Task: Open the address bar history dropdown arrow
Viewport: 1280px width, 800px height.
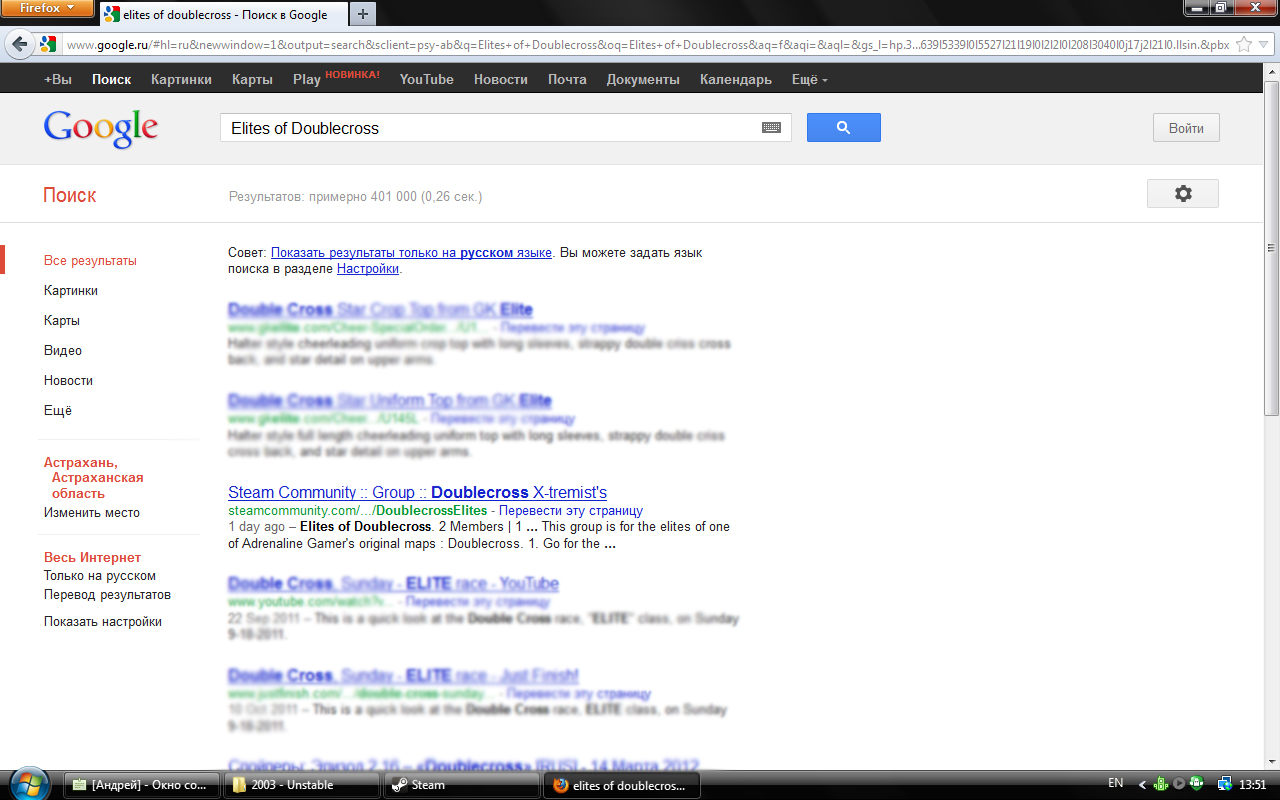Action: tap(1262, 45)
